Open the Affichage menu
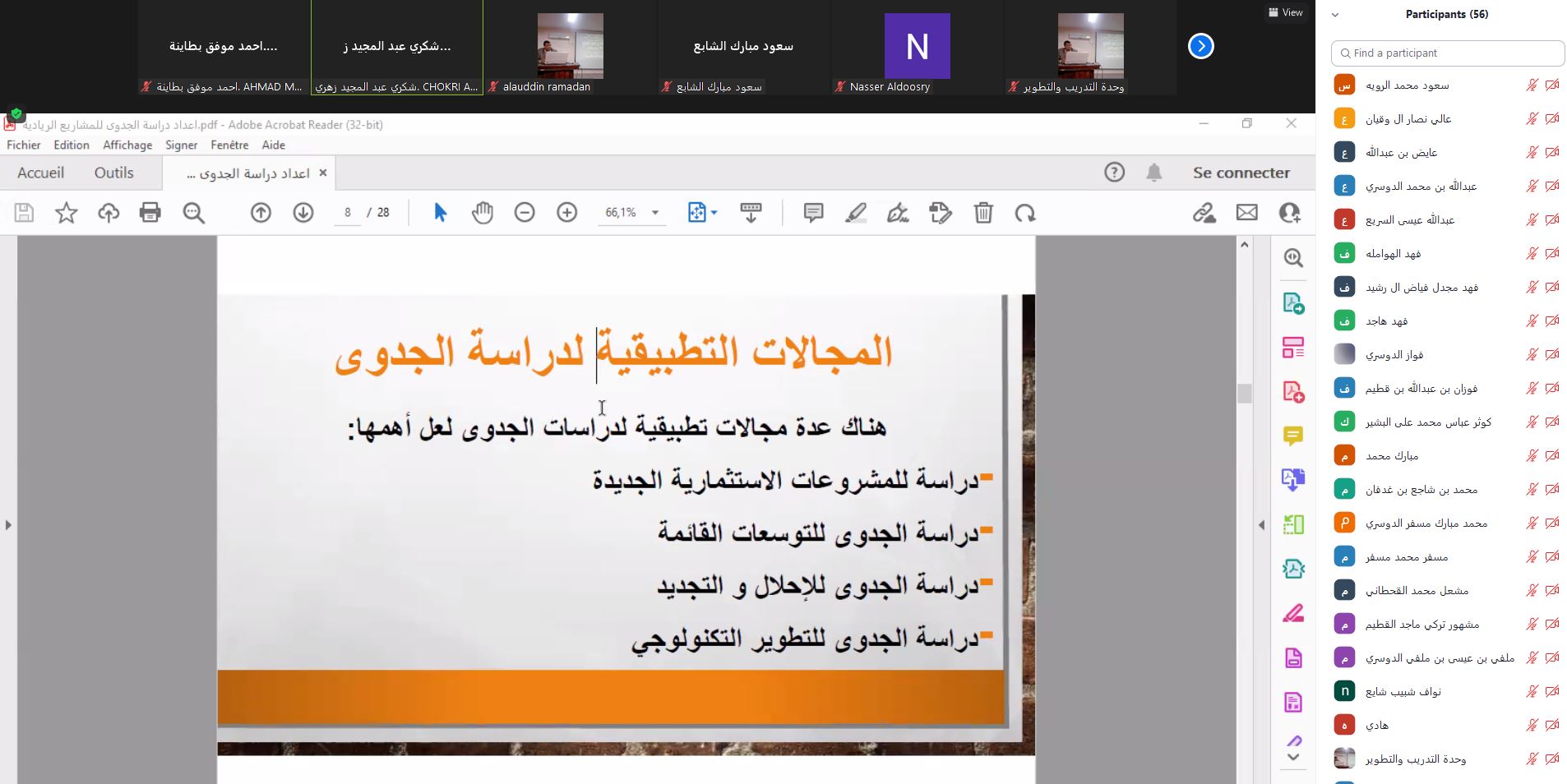This screenshot has height=784, width=1567. (127, 145)
